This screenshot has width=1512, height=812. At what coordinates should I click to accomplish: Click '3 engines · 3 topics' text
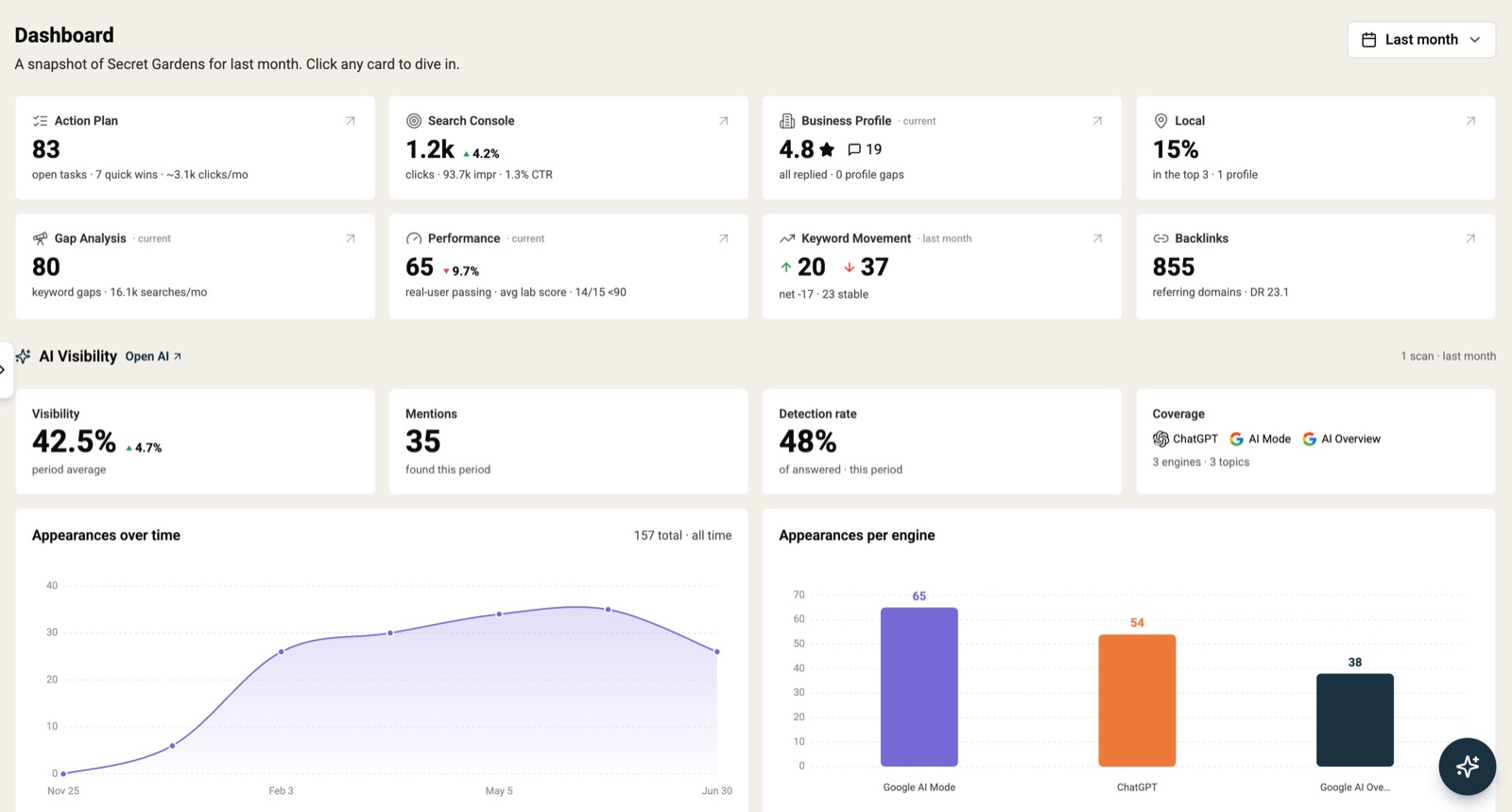tap(1200, 462)
